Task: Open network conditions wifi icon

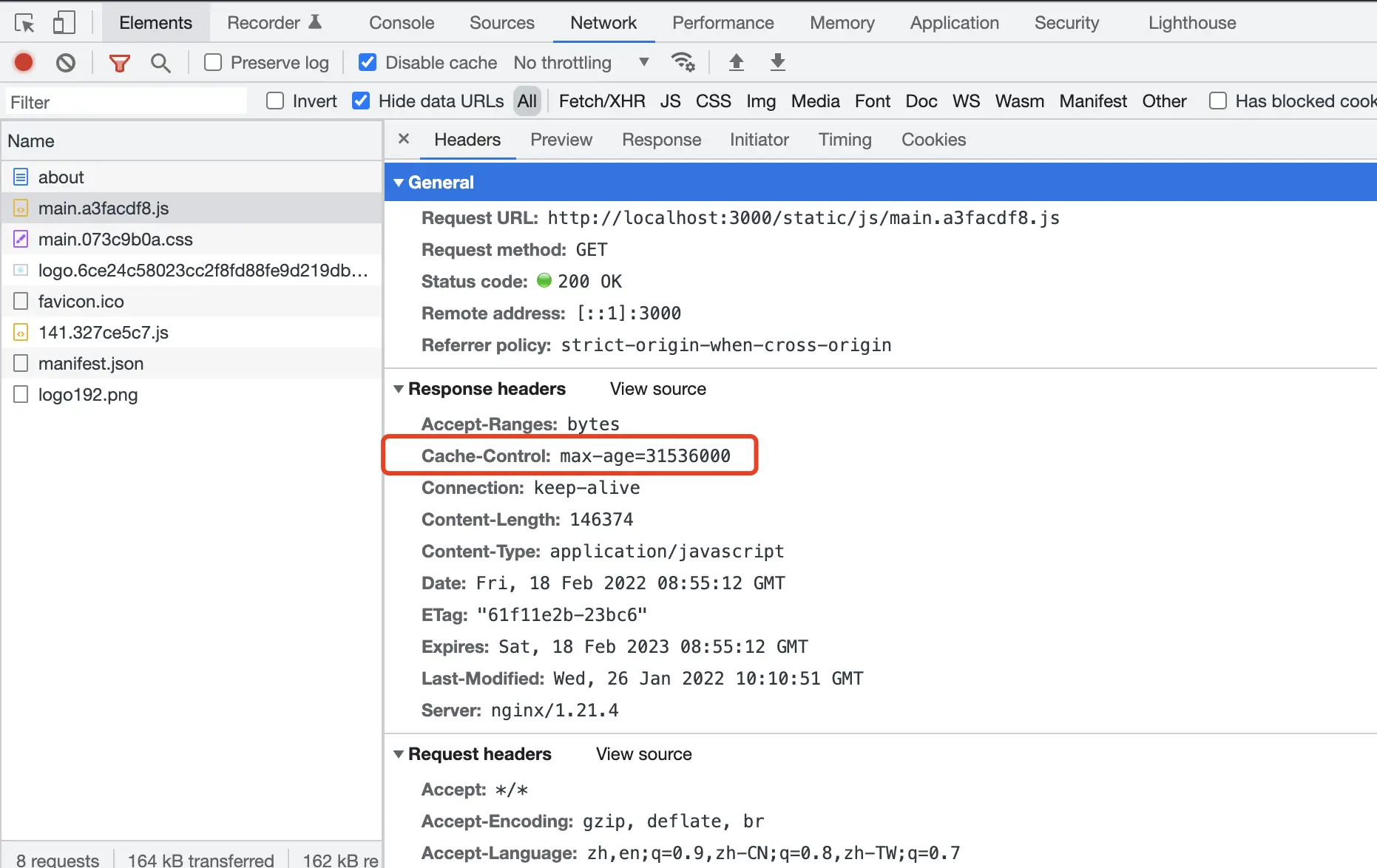Action: [683, 62]
